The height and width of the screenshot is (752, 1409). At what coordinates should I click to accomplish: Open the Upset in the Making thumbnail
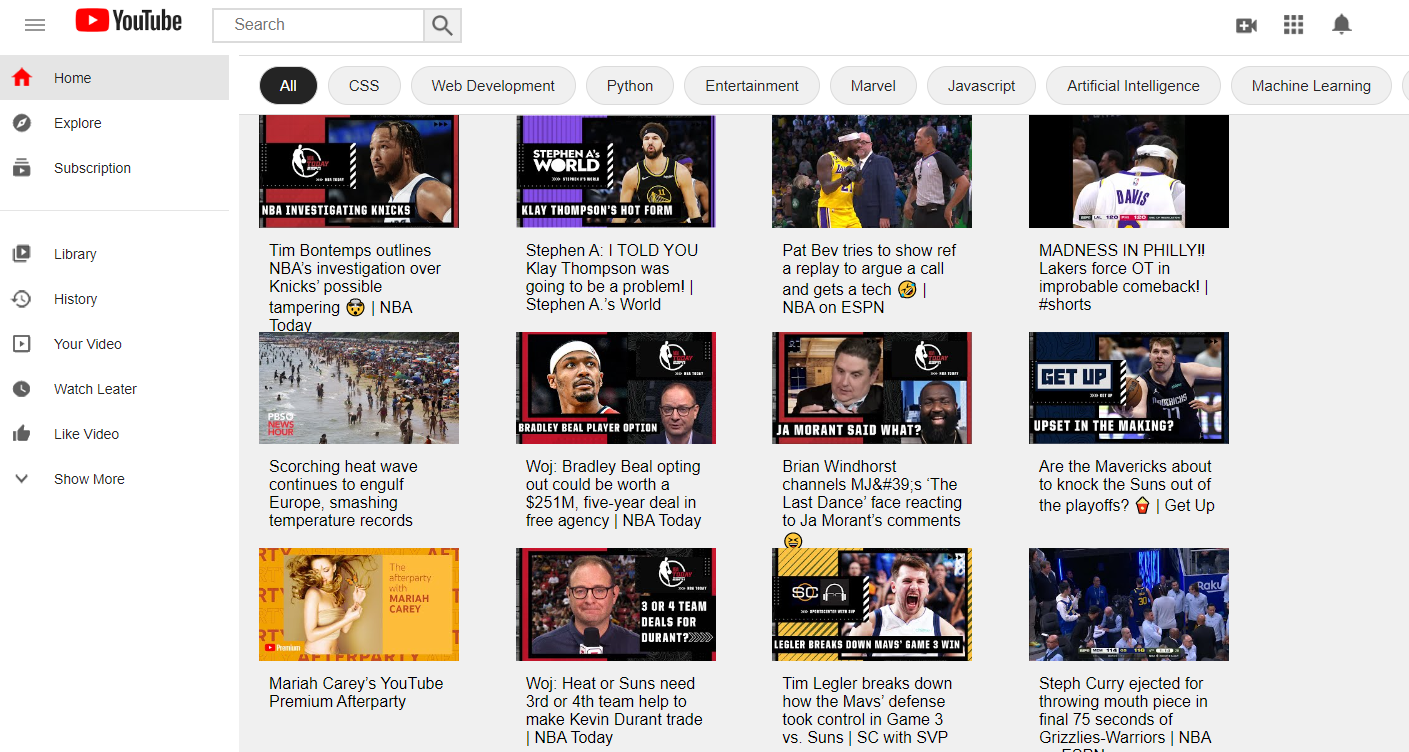1129,388
